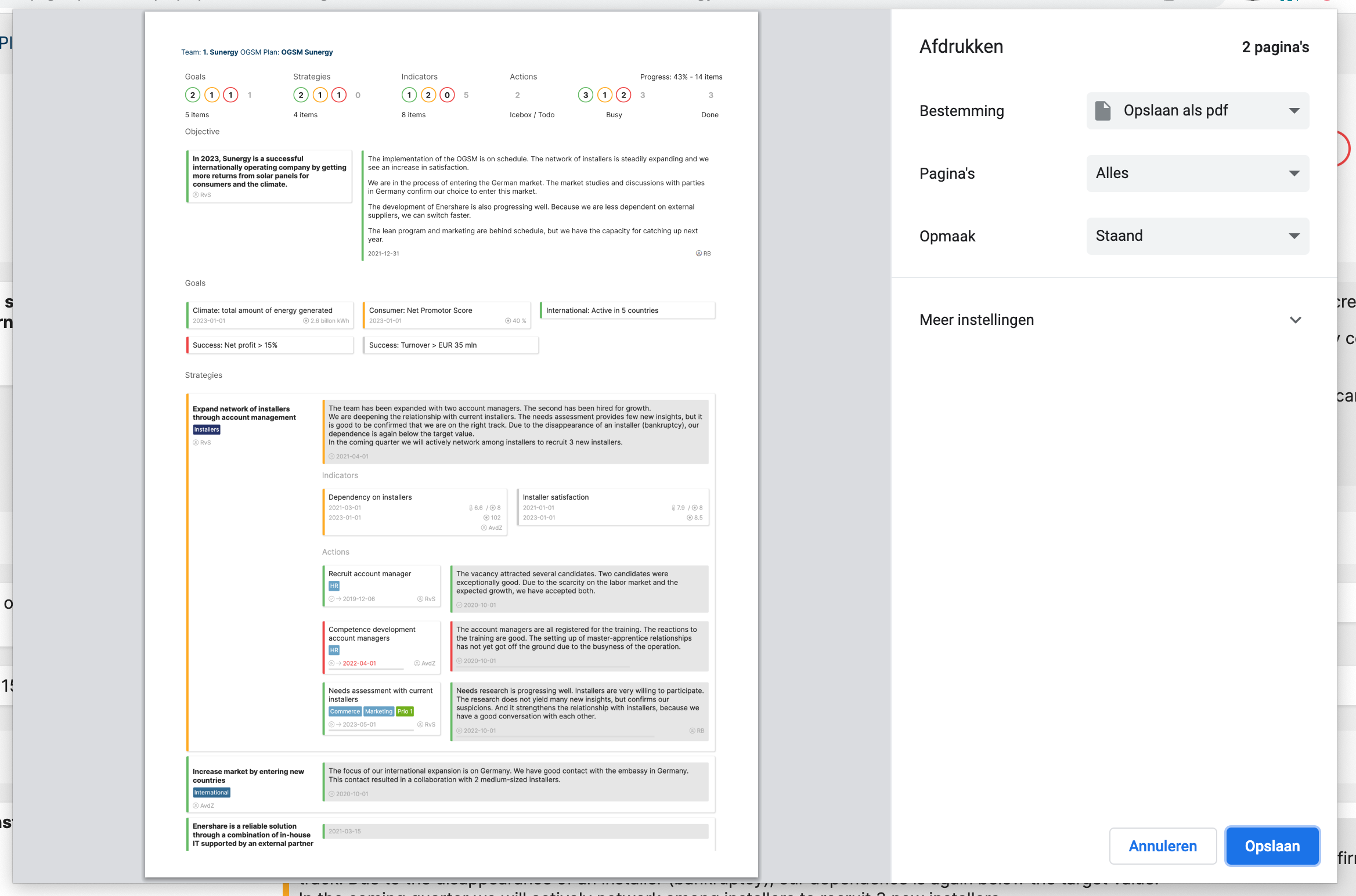Open the Pagina's 'Alles' dropdown
This screenshot has height=896, width=1356.
(x=1197, y=173)
